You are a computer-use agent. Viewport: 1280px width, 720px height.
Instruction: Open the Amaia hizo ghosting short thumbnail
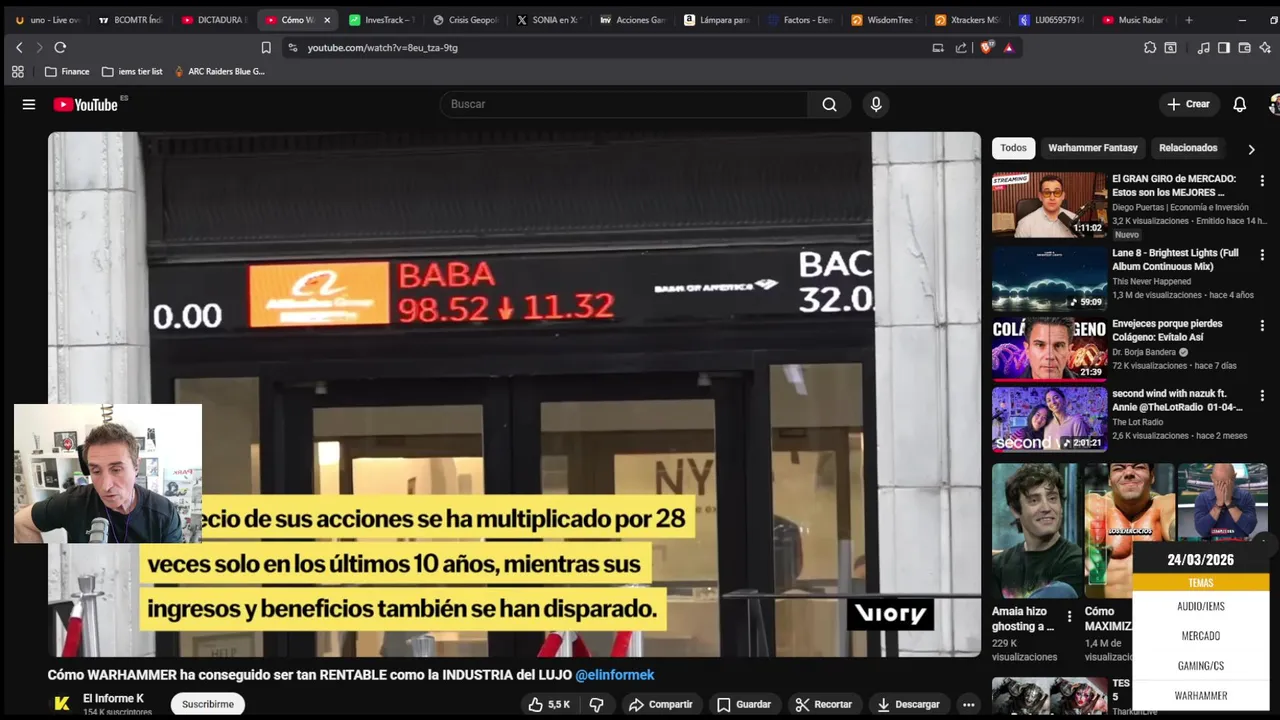pyautogui.click(x=1035, y=530)
